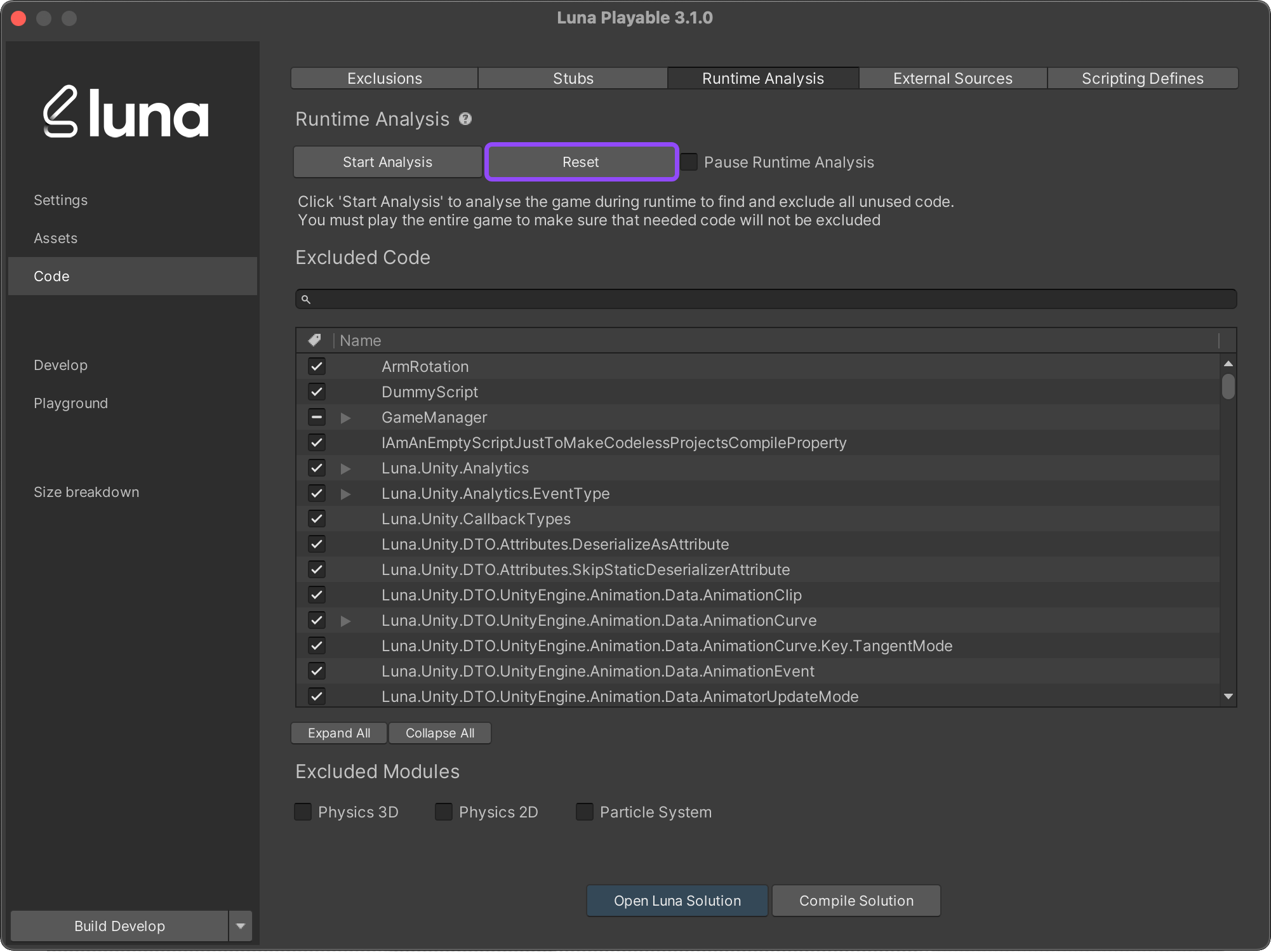Screen dimensions: 1271x952
Task: Open Assets in the sidebar
Action: 133,238
